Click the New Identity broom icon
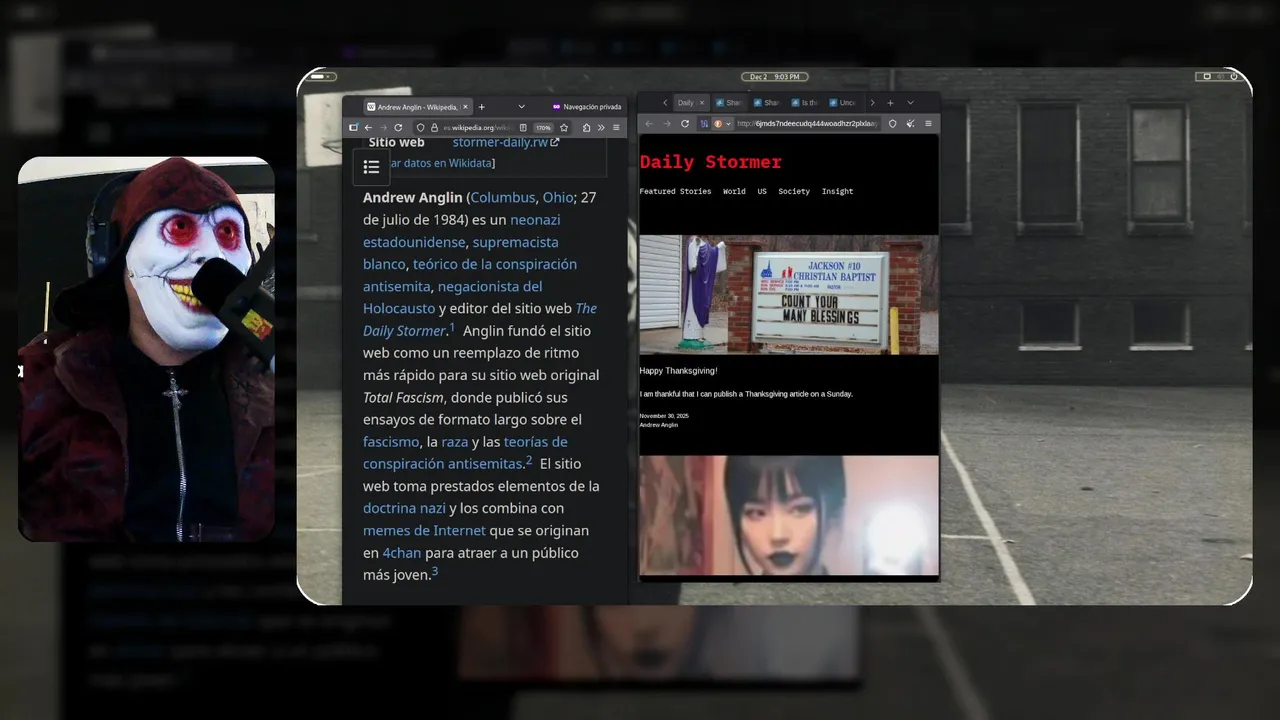 pyautogui.click(x=911, y=124)
